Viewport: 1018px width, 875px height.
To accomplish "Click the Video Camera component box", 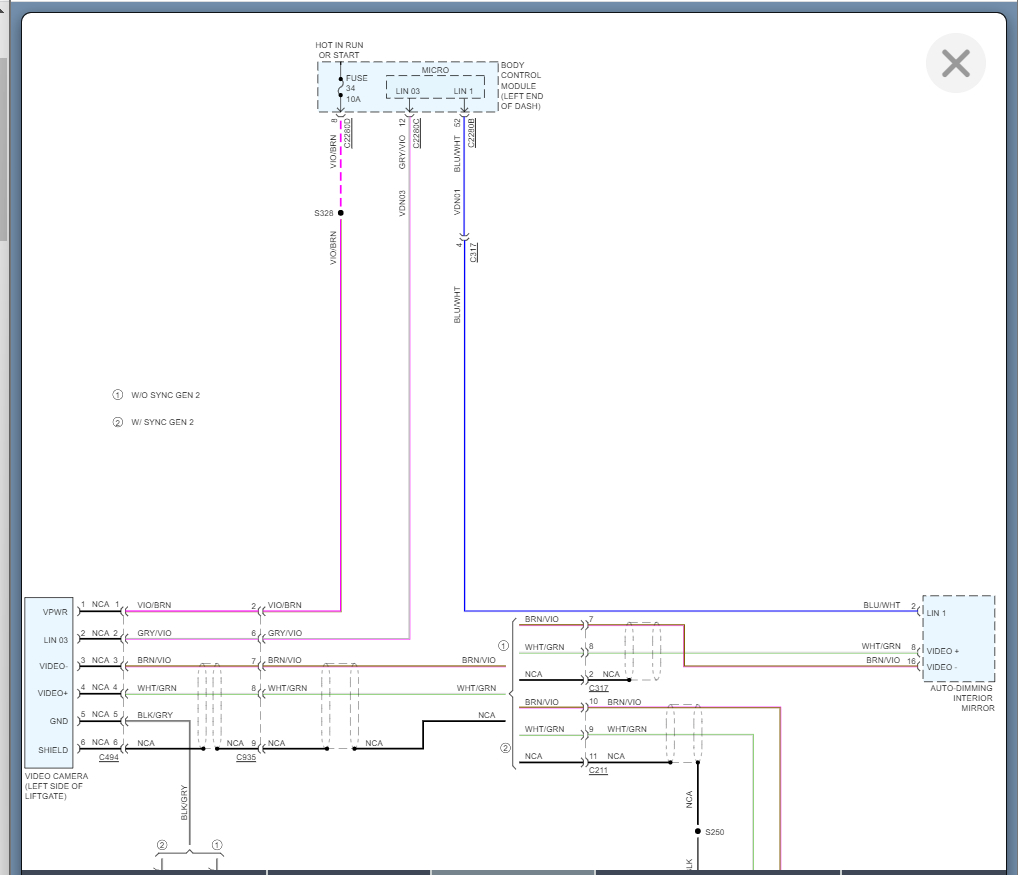I will (49, 682).
